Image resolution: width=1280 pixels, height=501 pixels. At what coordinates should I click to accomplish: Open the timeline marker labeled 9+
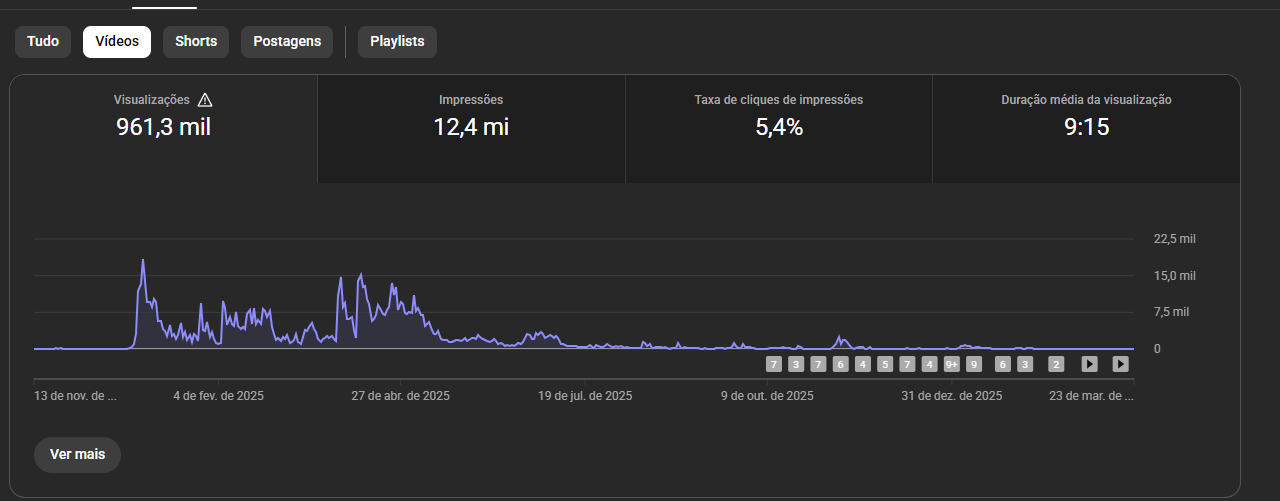point(952,364)
